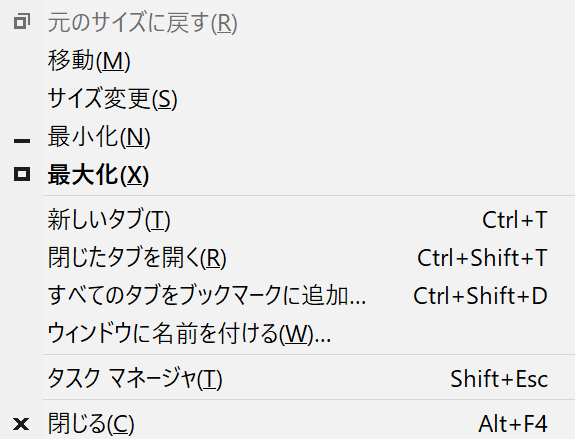Click the minimize dash icon beside 最小化
The image size is (575, 439).
point(22,140)
